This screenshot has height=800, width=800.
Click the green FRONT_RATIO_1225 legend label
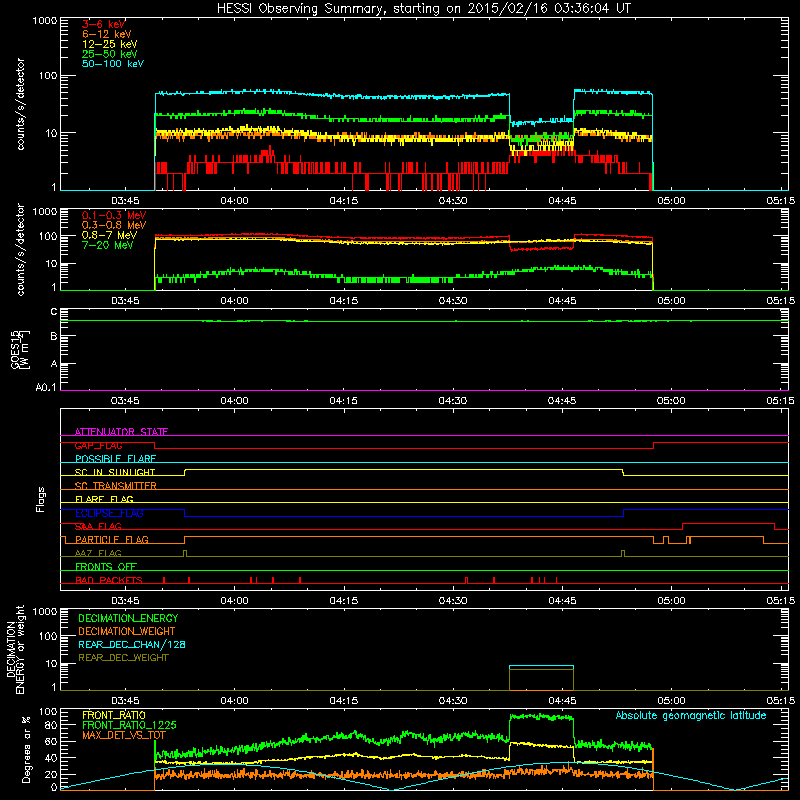click(129, 726)
